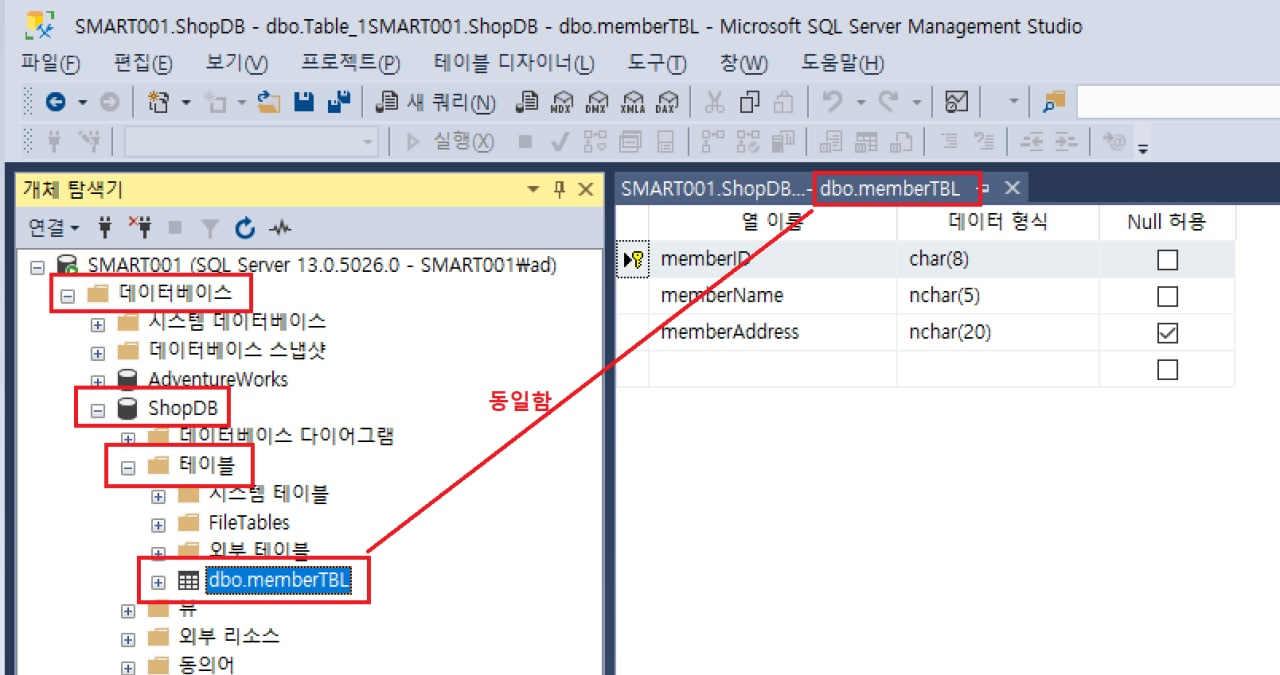Toggle Null allowed checkbox for memberID
This screenshot has width=1280, height=675.
[x=1167, y=260]
